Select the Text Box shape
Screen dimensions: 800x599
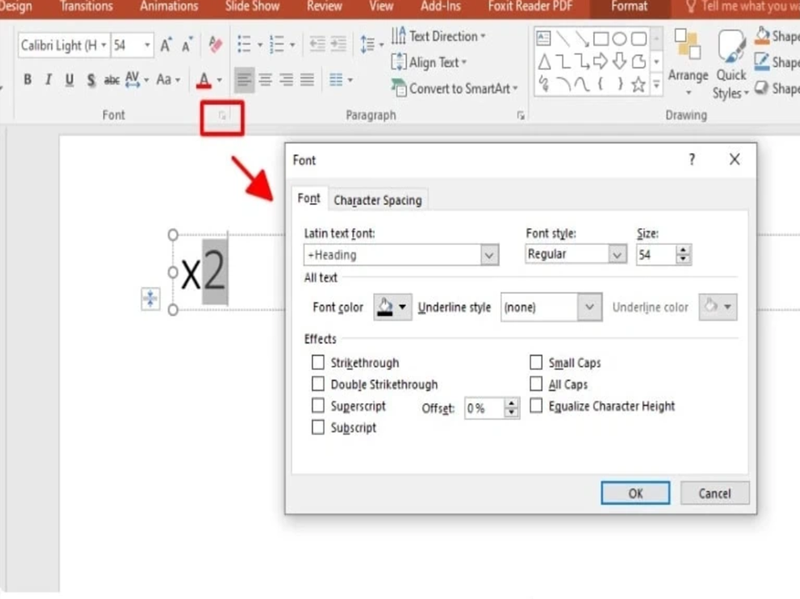point(544,38)
